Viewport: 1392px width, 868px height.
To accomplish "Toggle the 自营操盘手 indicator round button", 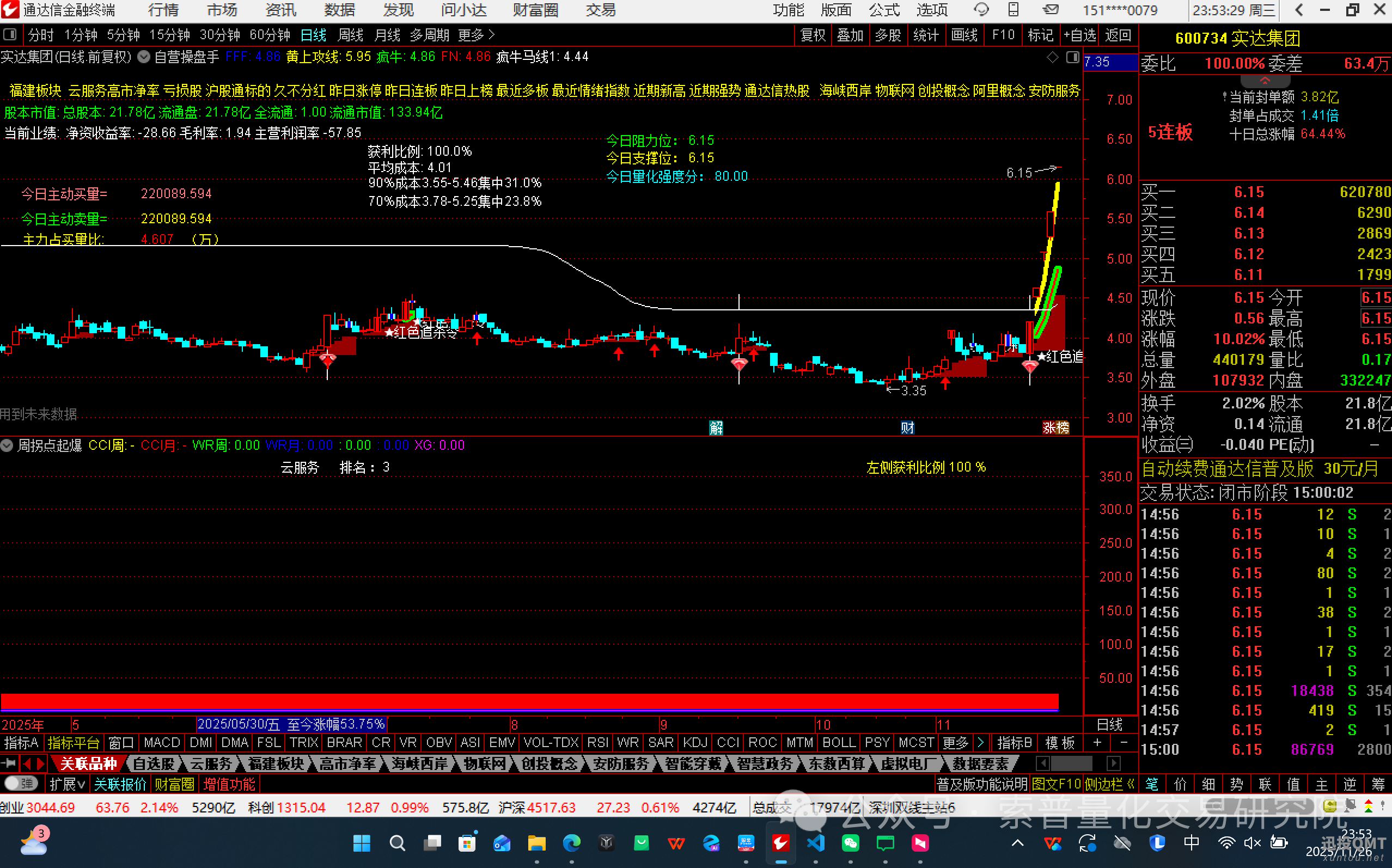I will tap(144, 57).
